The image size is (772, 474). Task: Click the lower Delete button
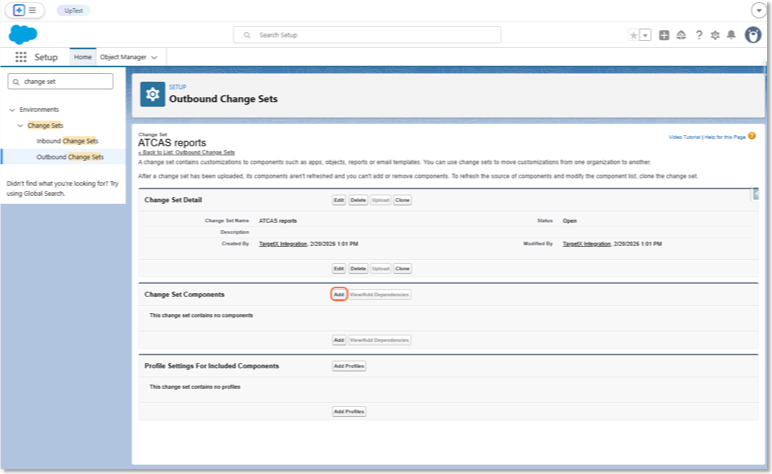[x=358, y=269]
